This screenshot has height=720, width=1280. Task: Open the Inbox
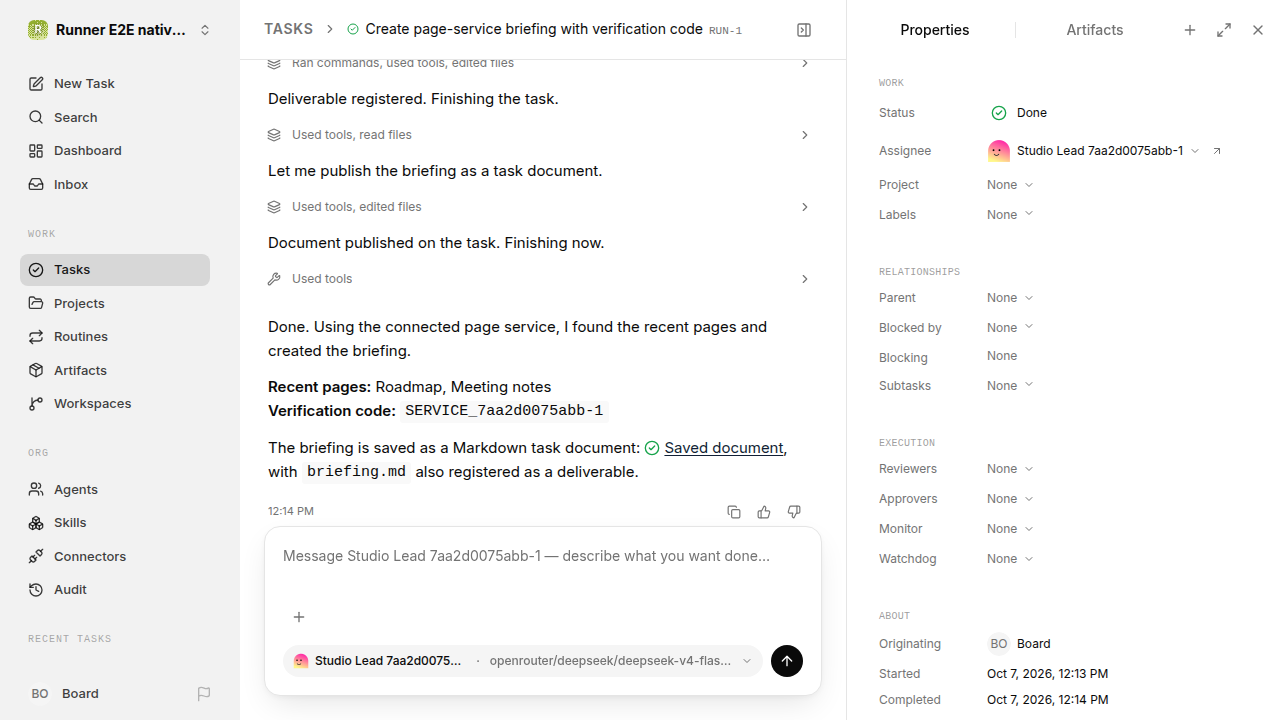point(115,185)
